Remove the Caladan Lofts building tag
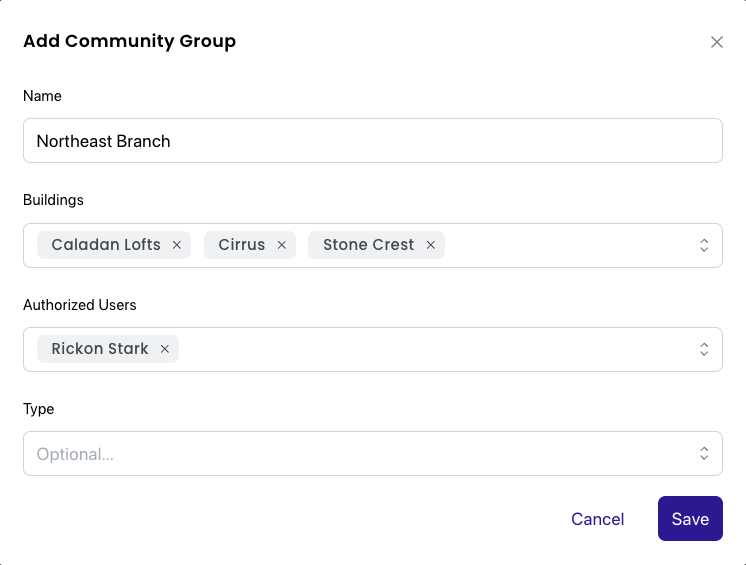The height and width of the screenshot is (565, 746). (177, 245)
